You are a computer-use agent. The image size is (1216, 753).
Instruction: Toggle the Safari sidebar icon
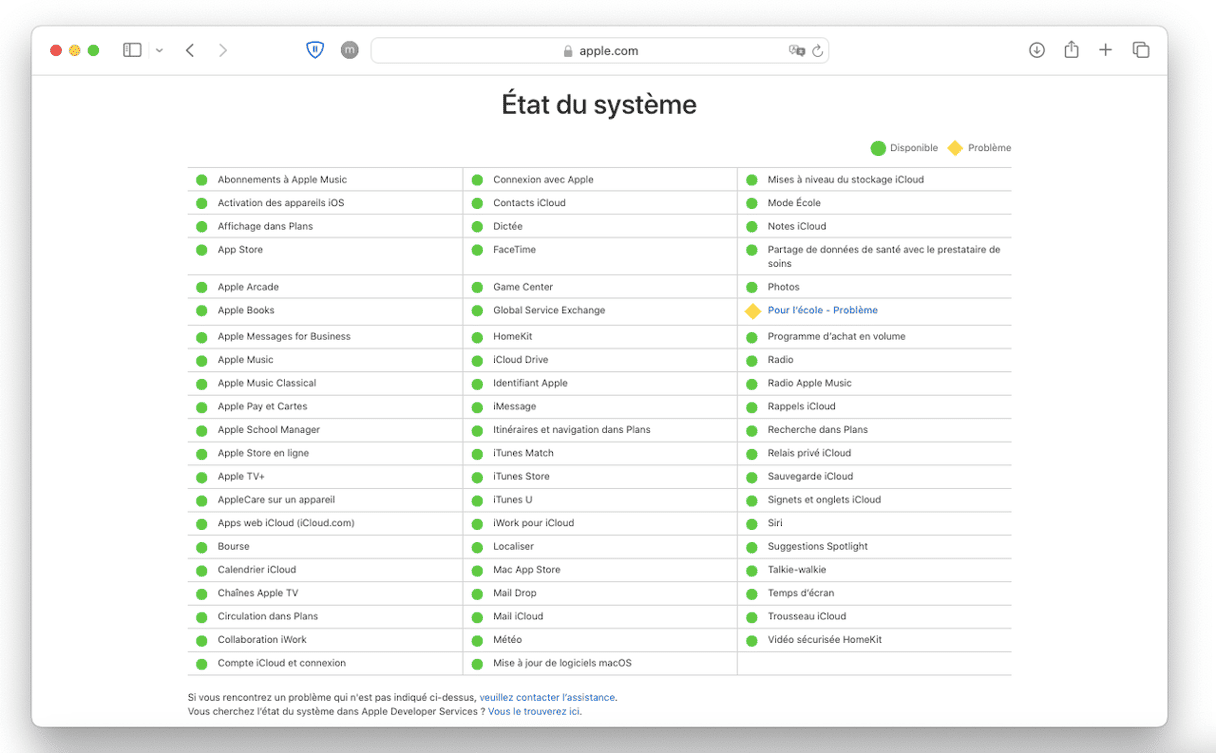pyautogui.click(x=132, y=50)
